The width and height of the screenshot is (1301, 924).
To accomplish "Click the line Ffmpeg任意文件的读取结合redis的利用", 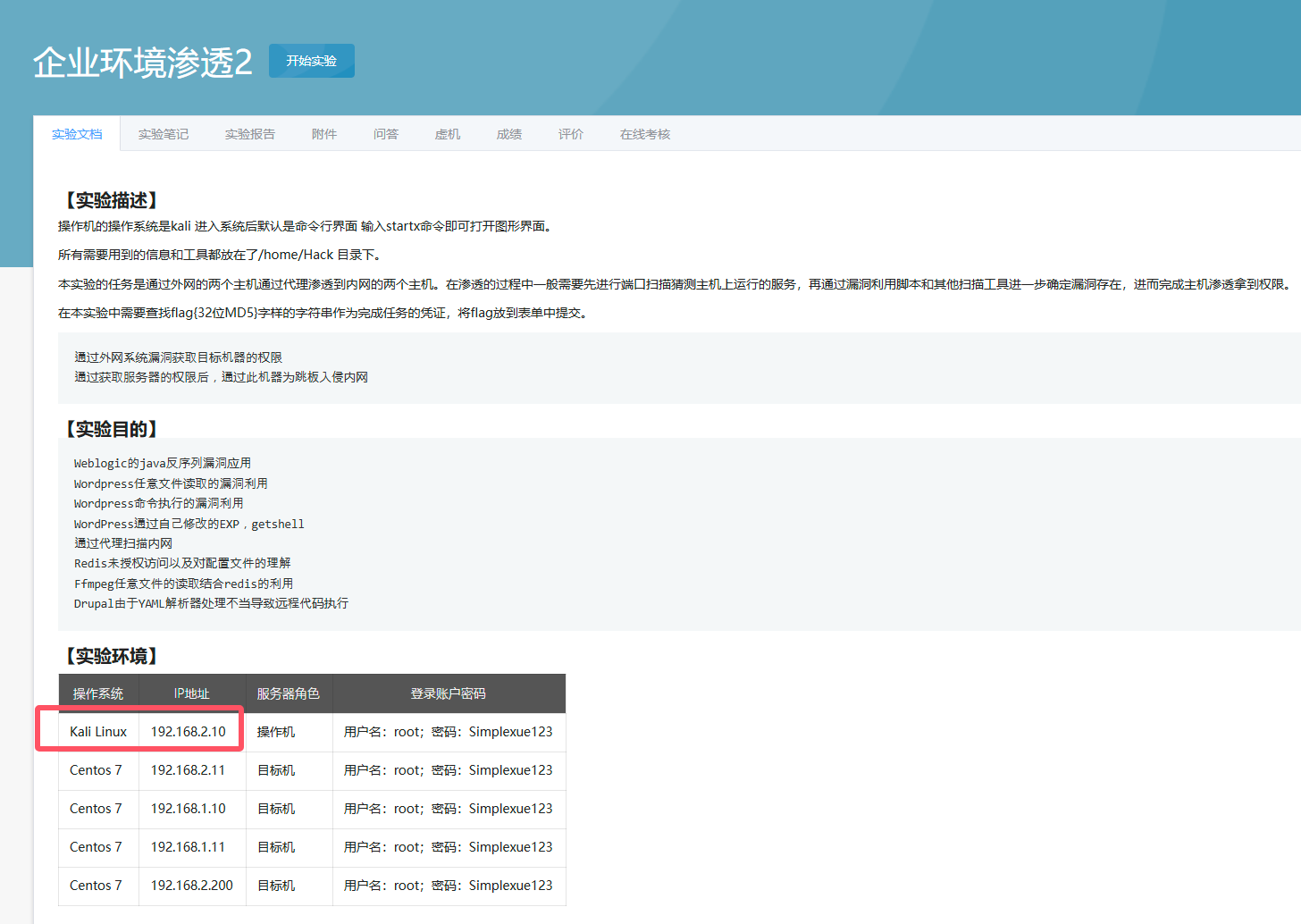I will [x=183, y=584].
